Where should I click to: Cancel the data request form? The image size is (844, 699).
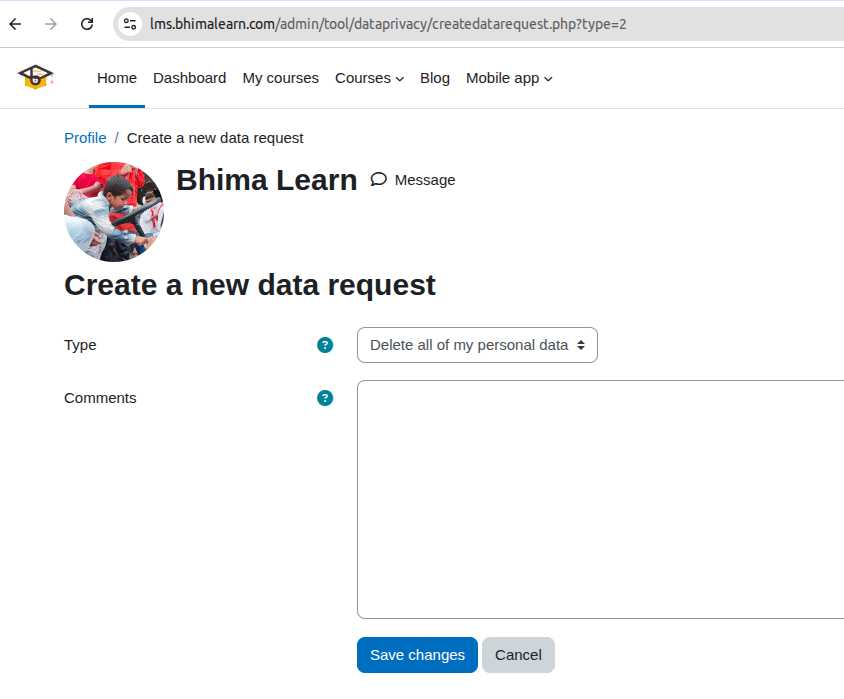coord(518,655)
